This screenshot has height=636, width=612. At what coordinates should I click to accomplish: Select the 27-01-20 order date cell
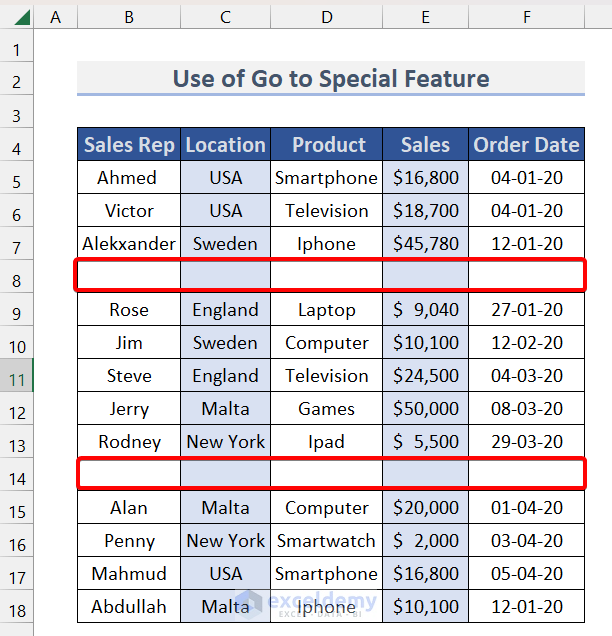(x=526, y=310)
